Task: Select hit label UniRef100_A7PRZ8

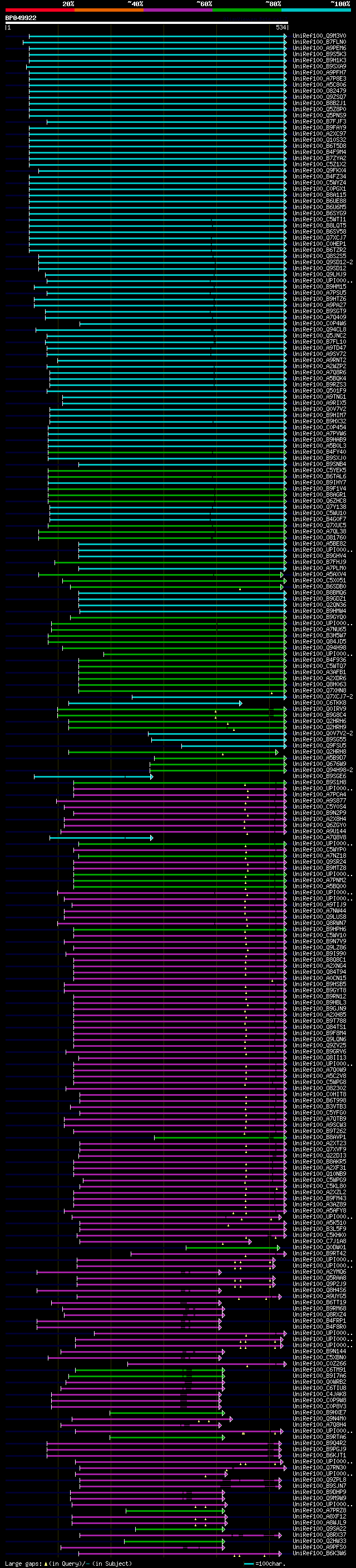Action: [x=319, y=1511]
